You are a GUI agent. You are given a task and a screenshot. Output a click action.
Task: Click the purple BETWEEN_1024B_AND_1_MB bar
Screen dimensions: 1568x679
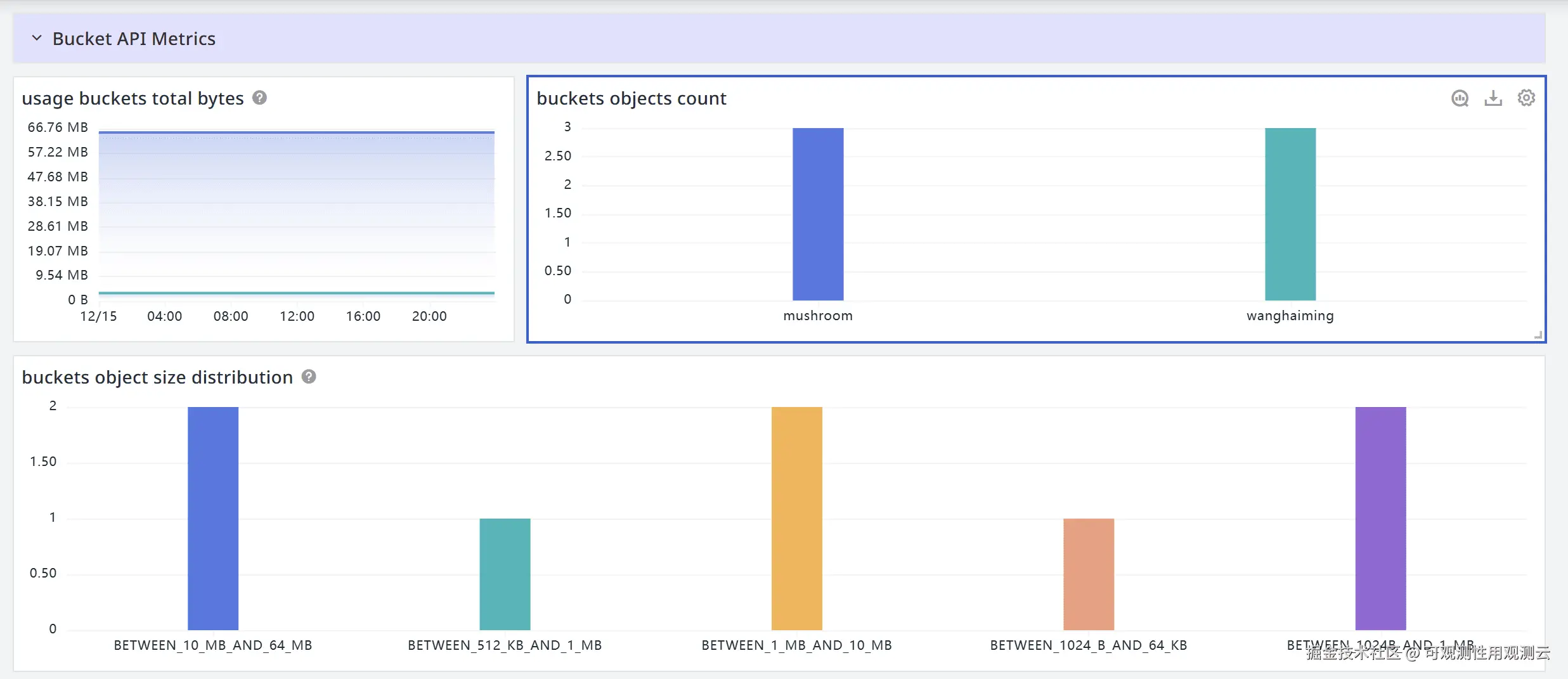point(1381,519)
